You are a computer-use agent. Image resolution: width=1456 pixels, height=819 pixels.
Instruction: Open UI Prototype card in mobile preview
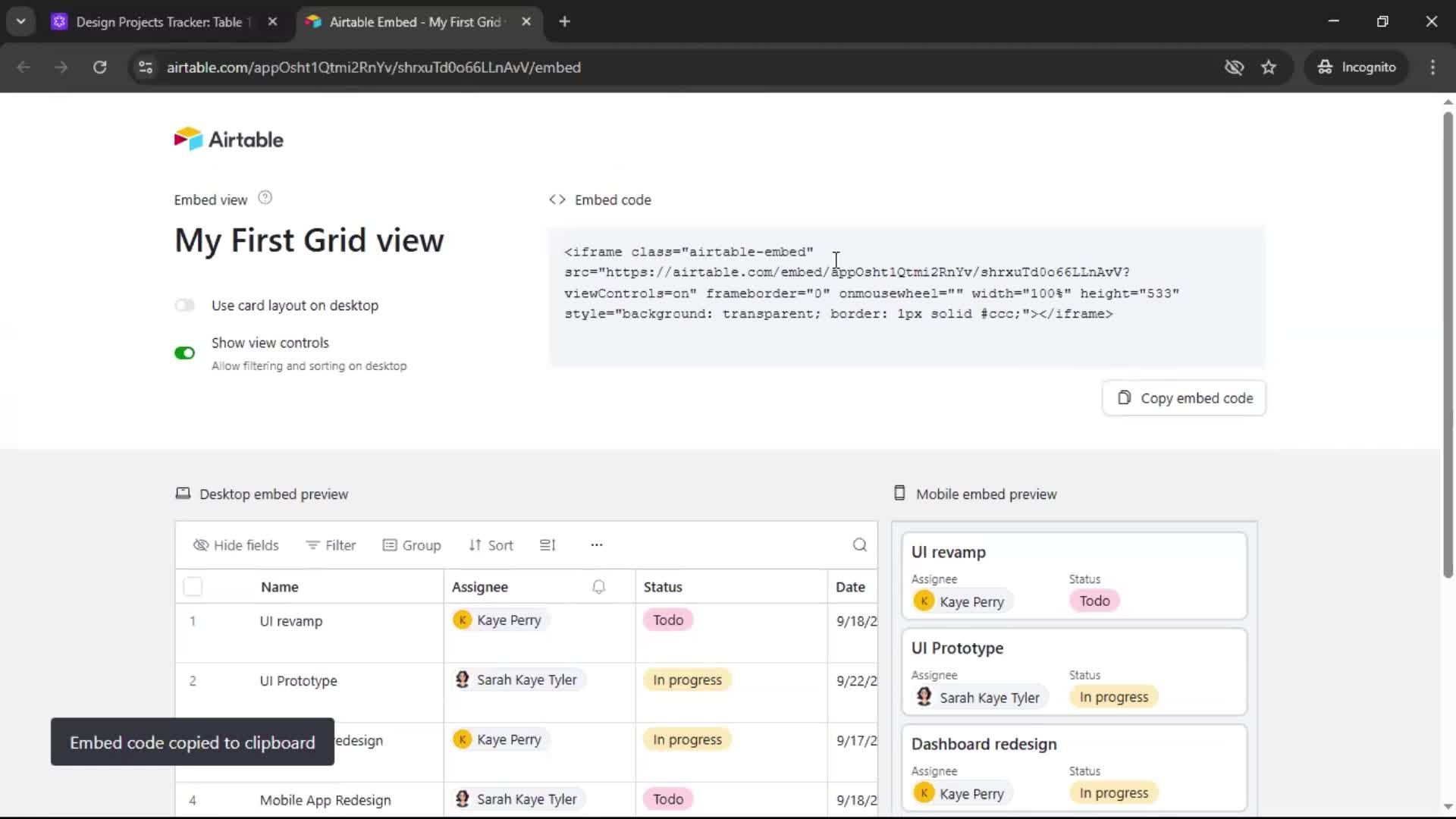(x=1075, y=672)
